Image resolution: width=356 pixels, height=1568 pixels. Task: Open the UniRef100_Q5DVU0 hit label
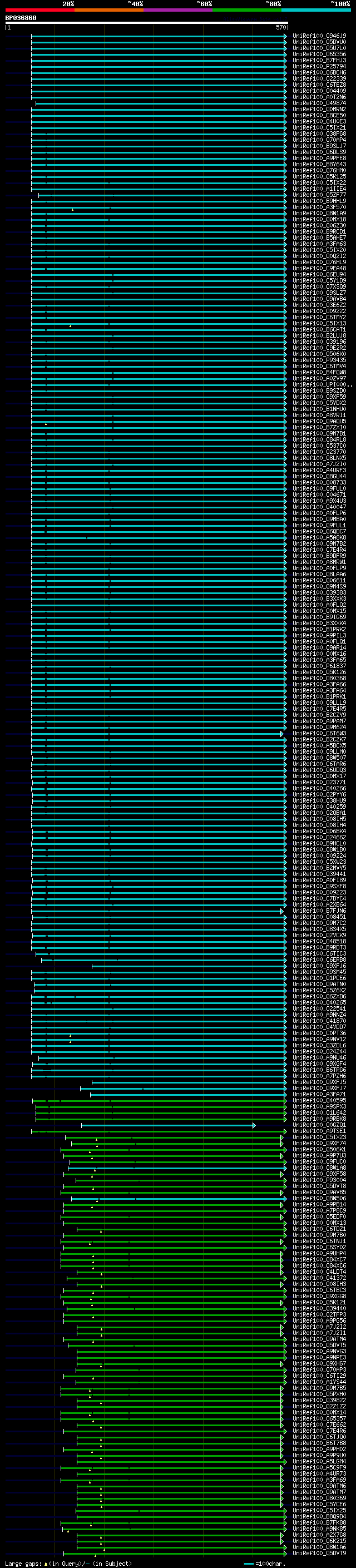[319, 42]
